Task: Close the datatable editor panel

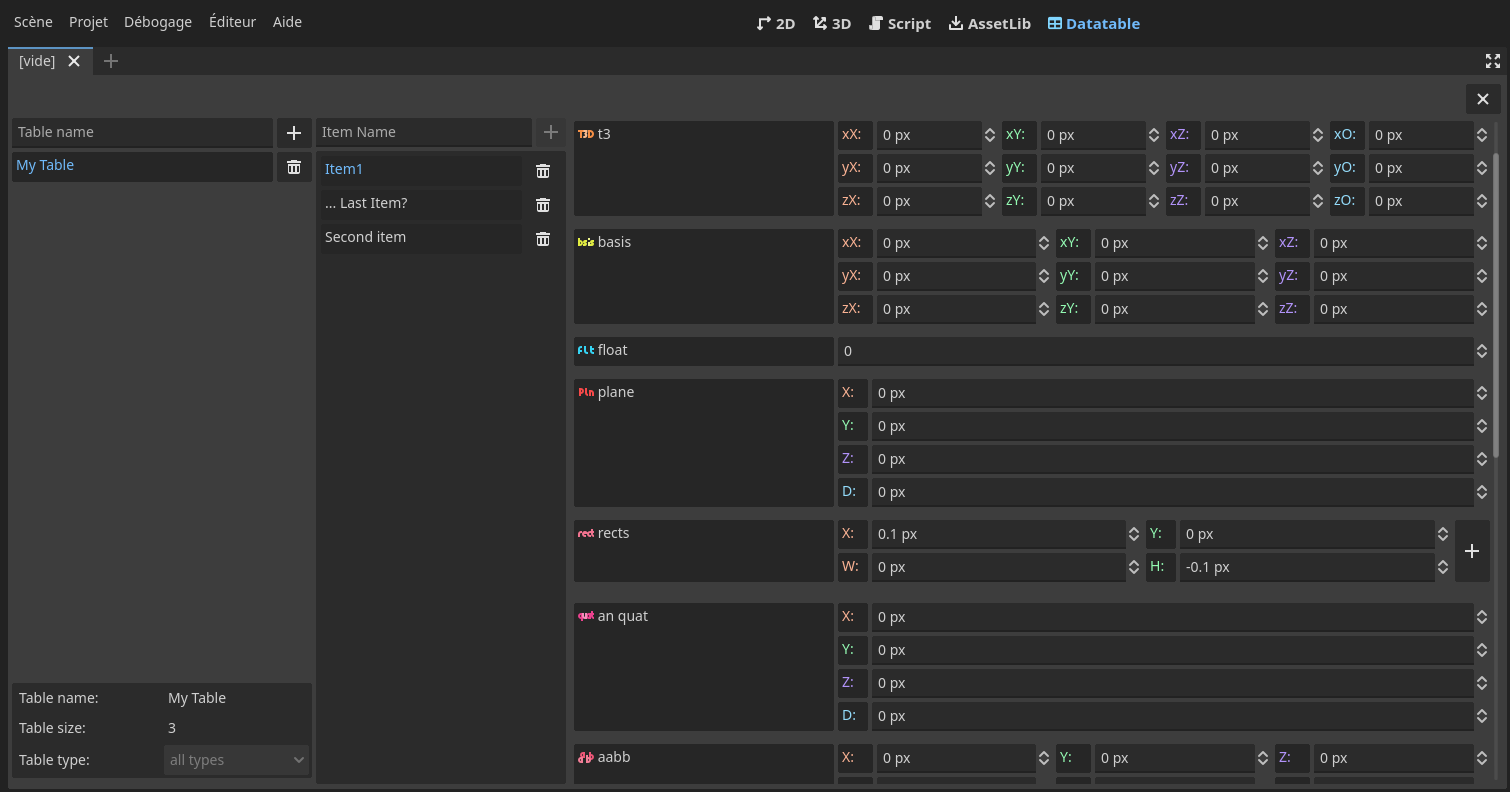Action: coord(1482,99)
